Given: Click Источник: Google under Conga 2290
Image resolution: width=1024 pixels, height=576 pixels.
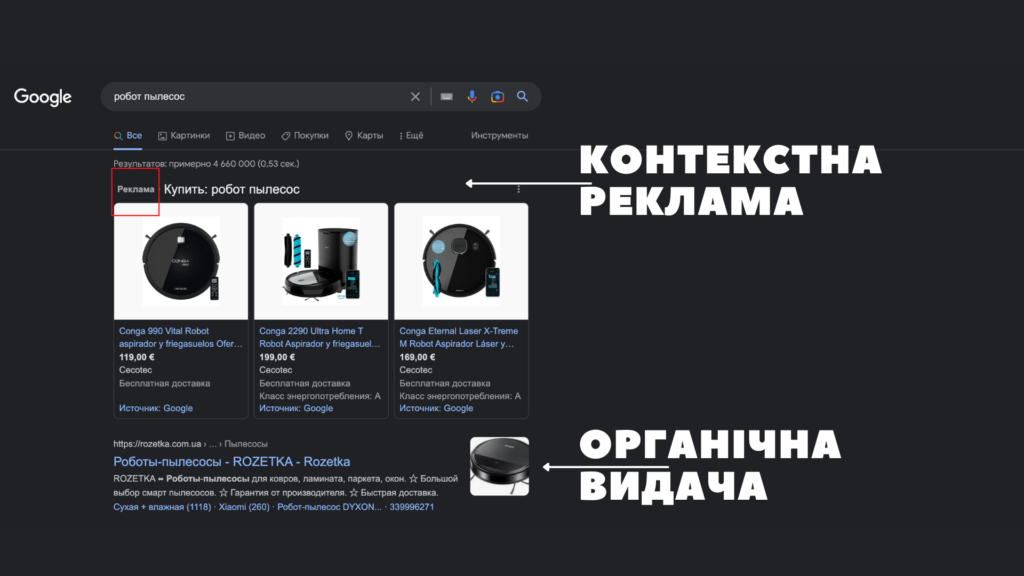Looking at the screenshot, I should [x=296, y=408].
